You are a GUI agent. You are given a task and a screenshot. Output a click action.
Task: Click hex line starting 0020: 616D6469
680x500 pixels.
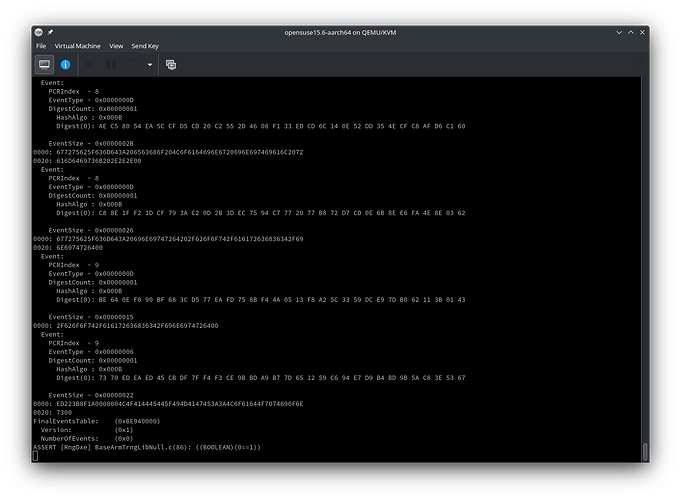click(x=87, y=161)
